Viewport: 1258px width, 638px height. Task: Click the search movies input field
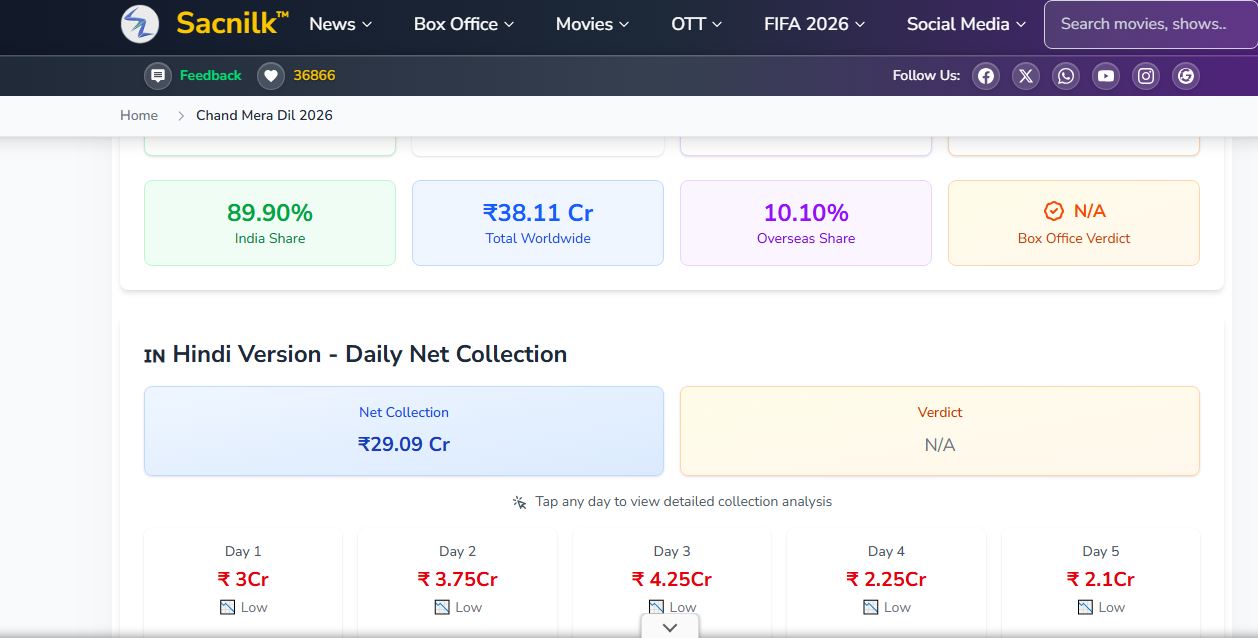click(1151, 24)
